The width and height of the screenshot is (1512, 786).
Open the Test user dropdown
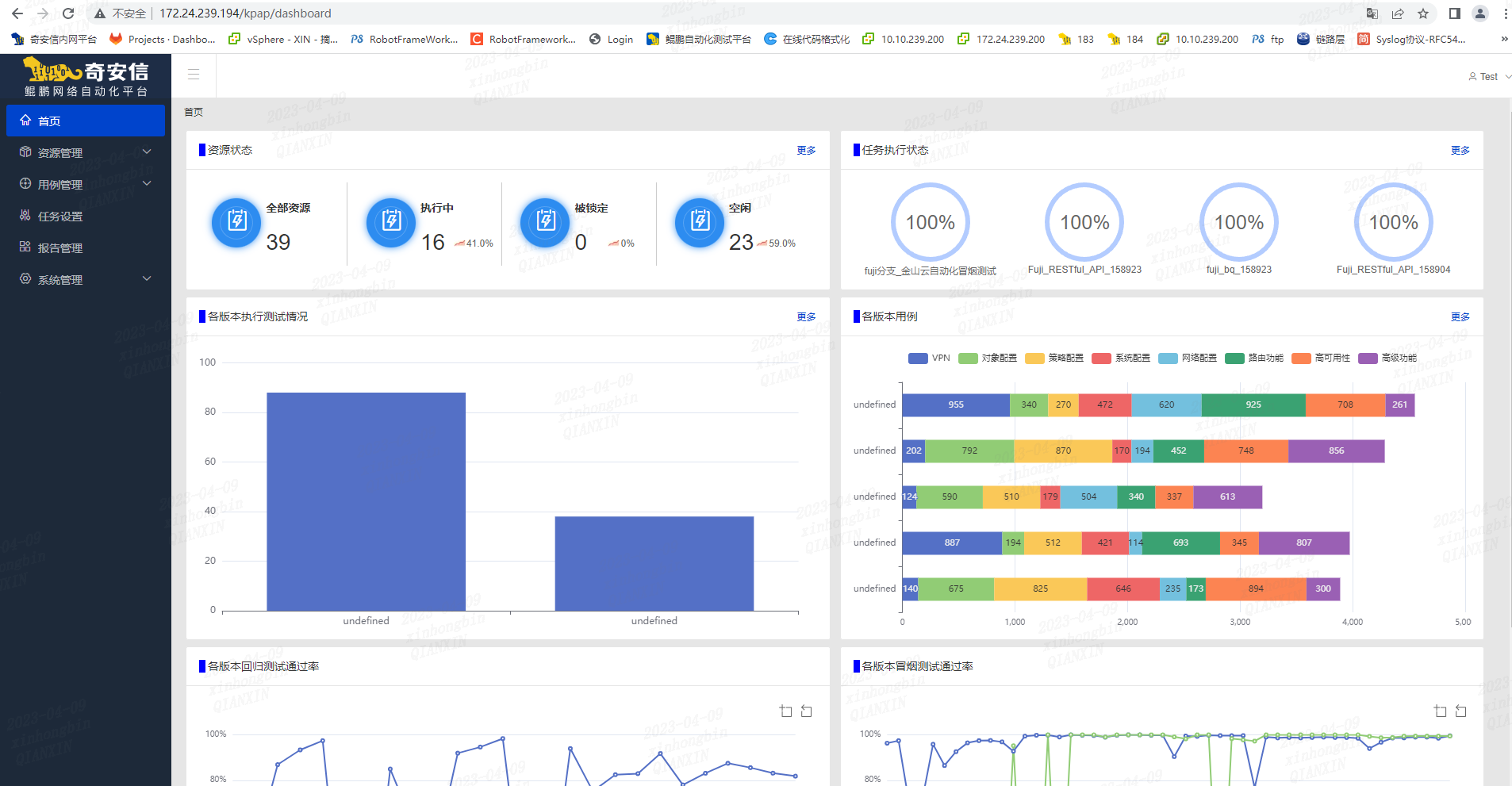click(1490, 77)
